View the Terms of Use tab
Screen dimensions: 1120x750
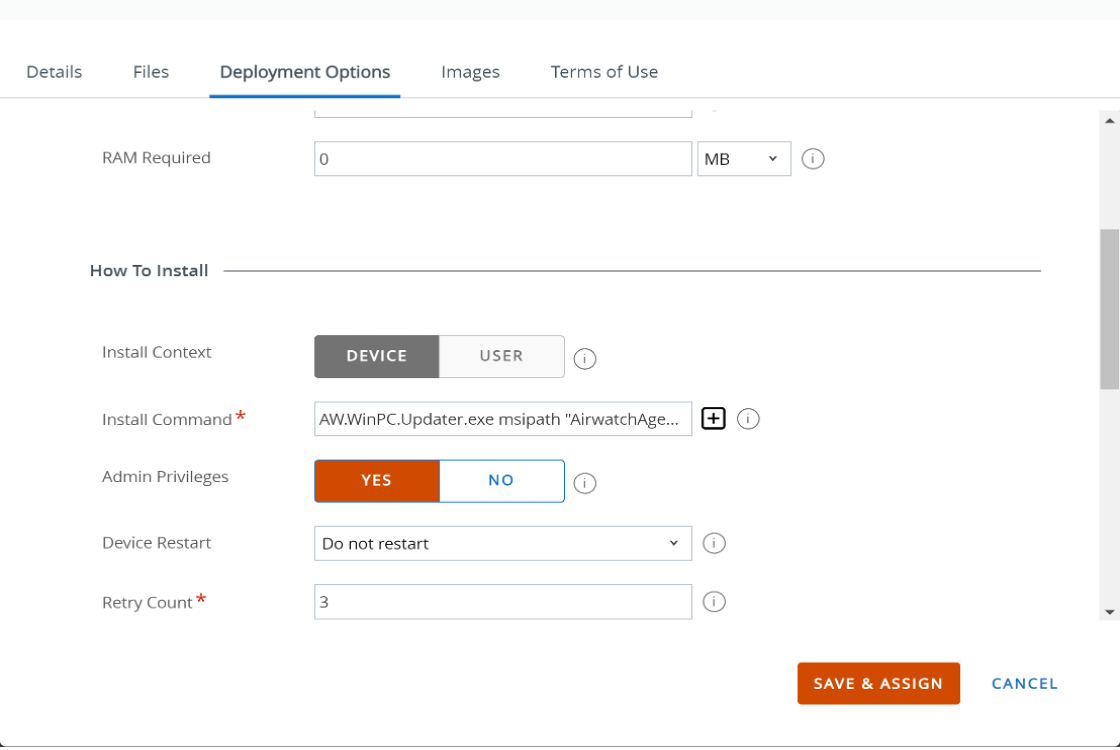coord(604,72)
